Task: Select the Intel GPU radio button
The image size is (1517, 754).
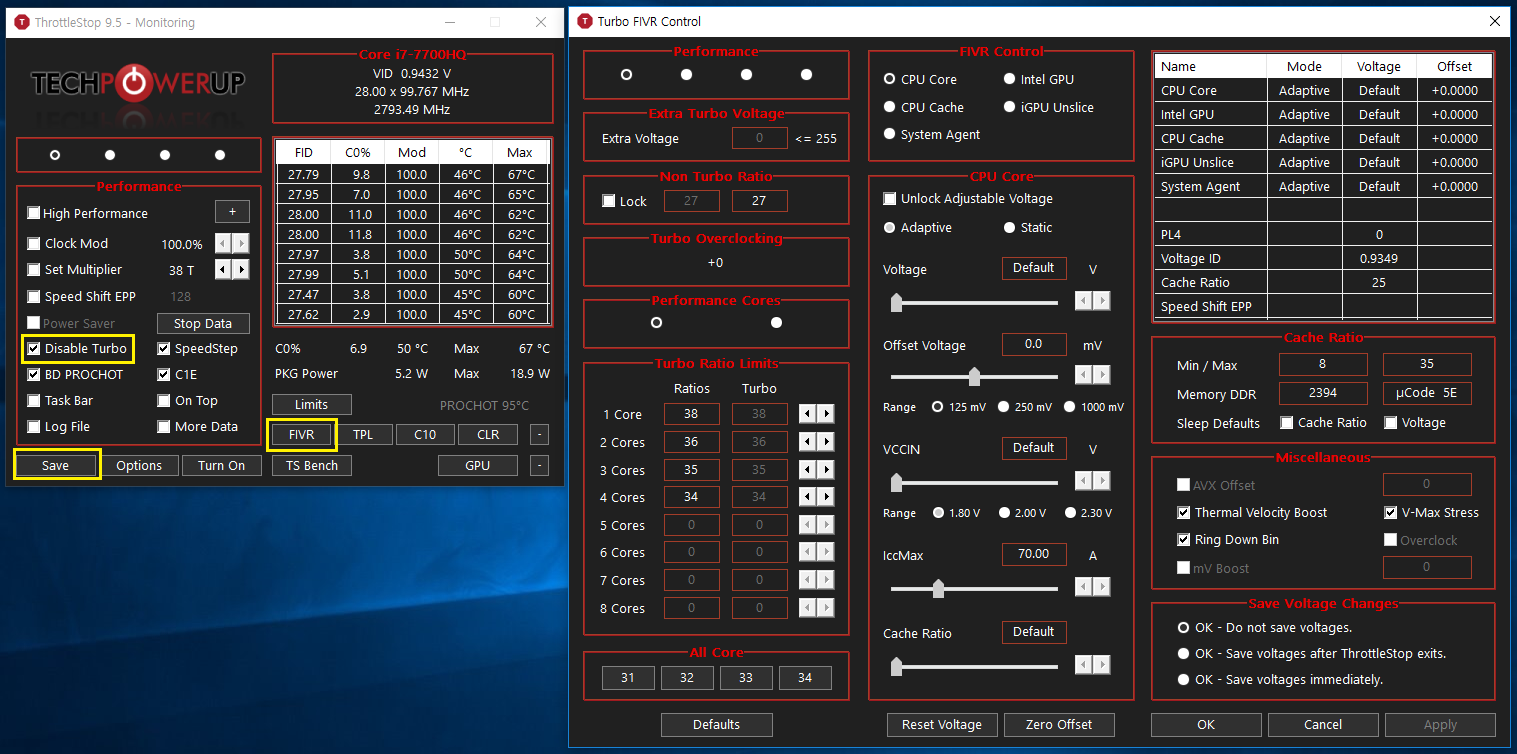Action: click(x=1009, y=79)
